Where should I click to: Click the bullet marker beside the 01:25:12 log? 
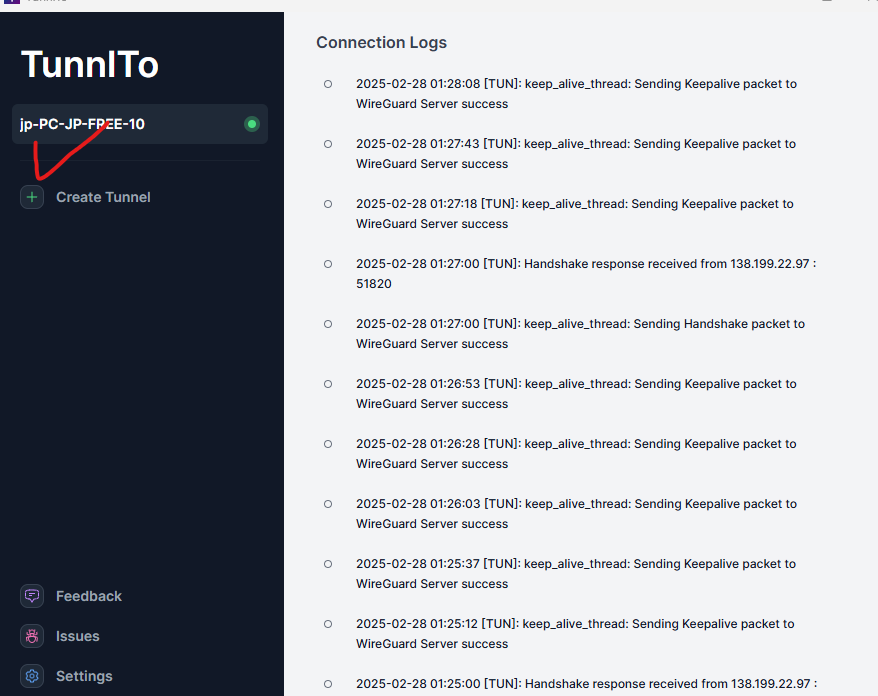pyautogui.click(x=328, y=624)
